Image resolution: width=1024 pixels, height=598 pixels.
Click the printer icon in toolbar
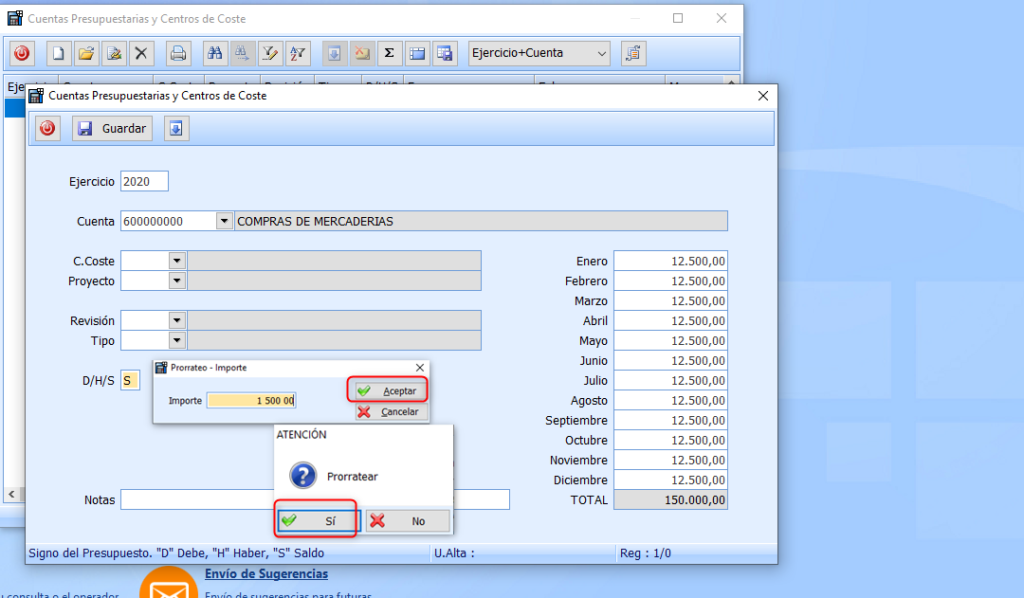pyautogui.click(x=178, y=53)
